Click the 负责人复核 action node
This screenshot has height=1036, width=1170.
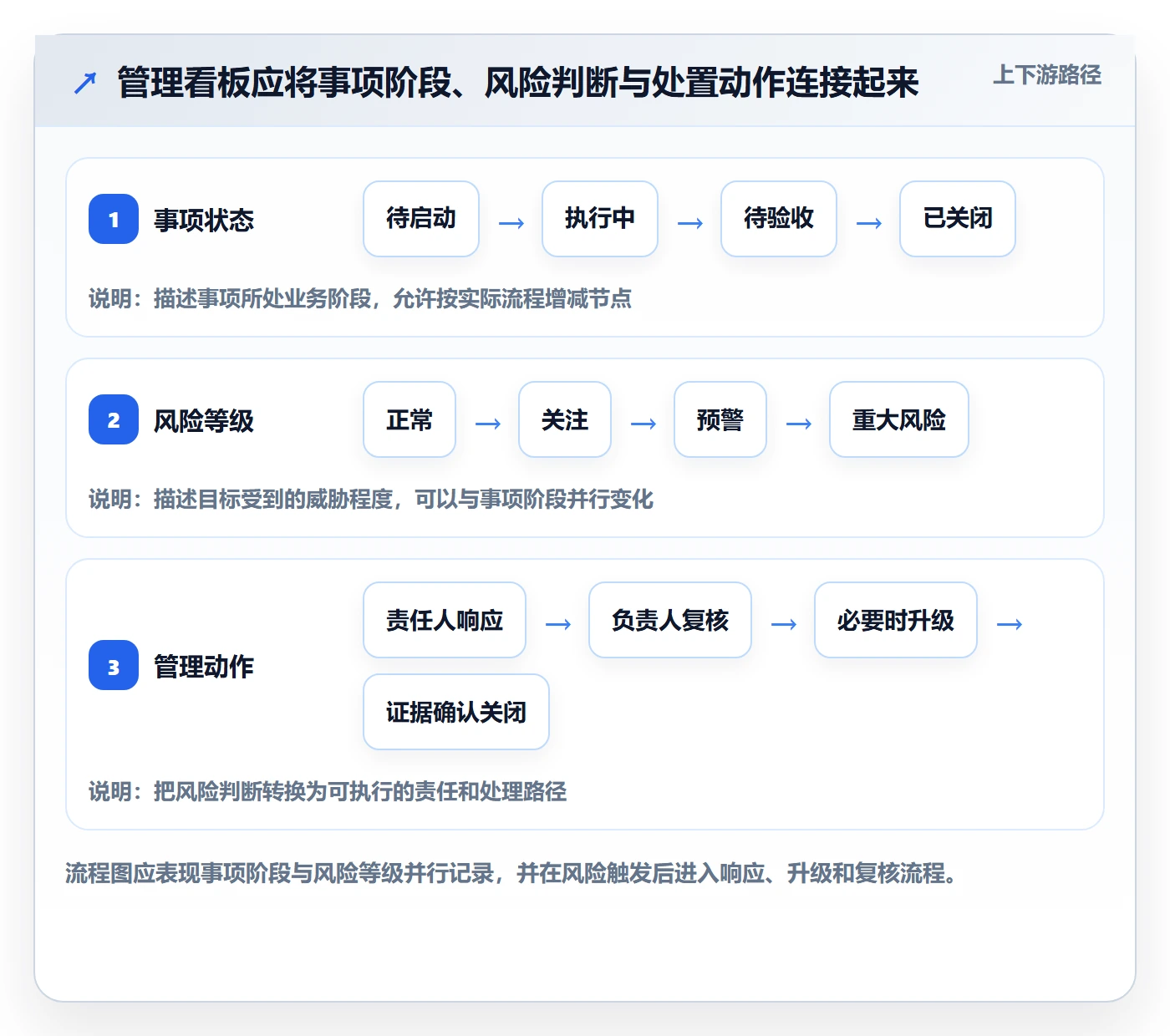coord(670,620)
